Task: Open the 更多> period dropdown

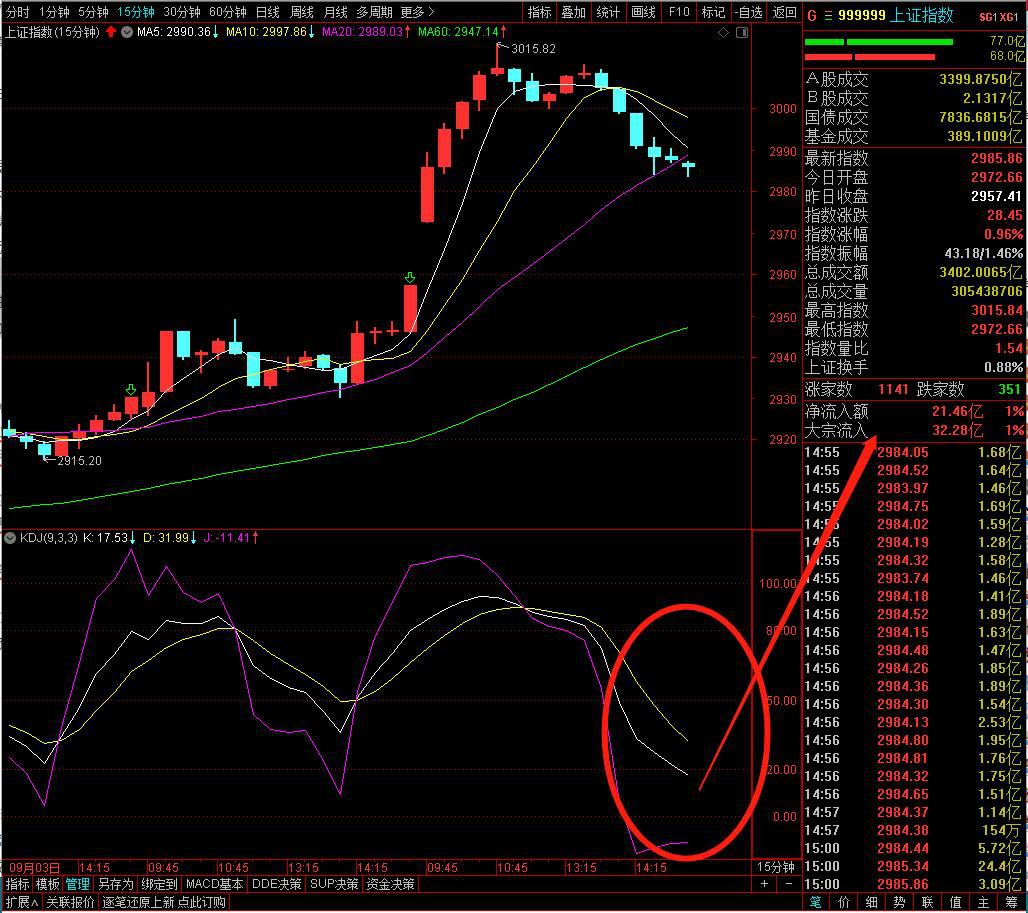Action: (417, 12)
